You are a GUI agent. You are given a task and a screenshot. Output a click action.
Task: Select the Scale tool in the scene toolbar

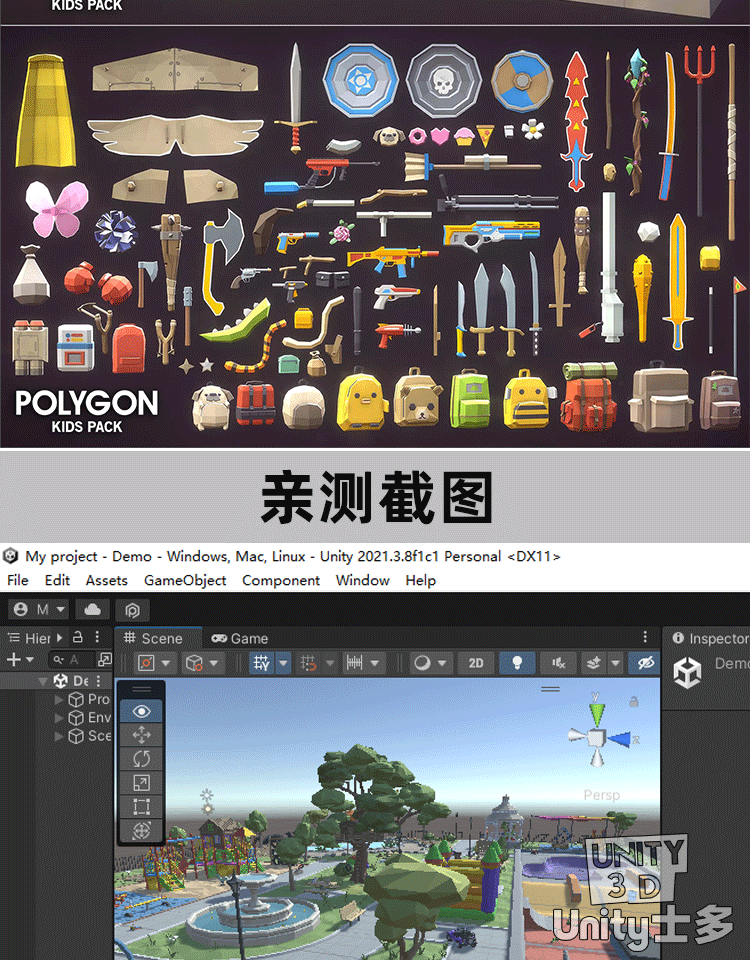(141, 783)
